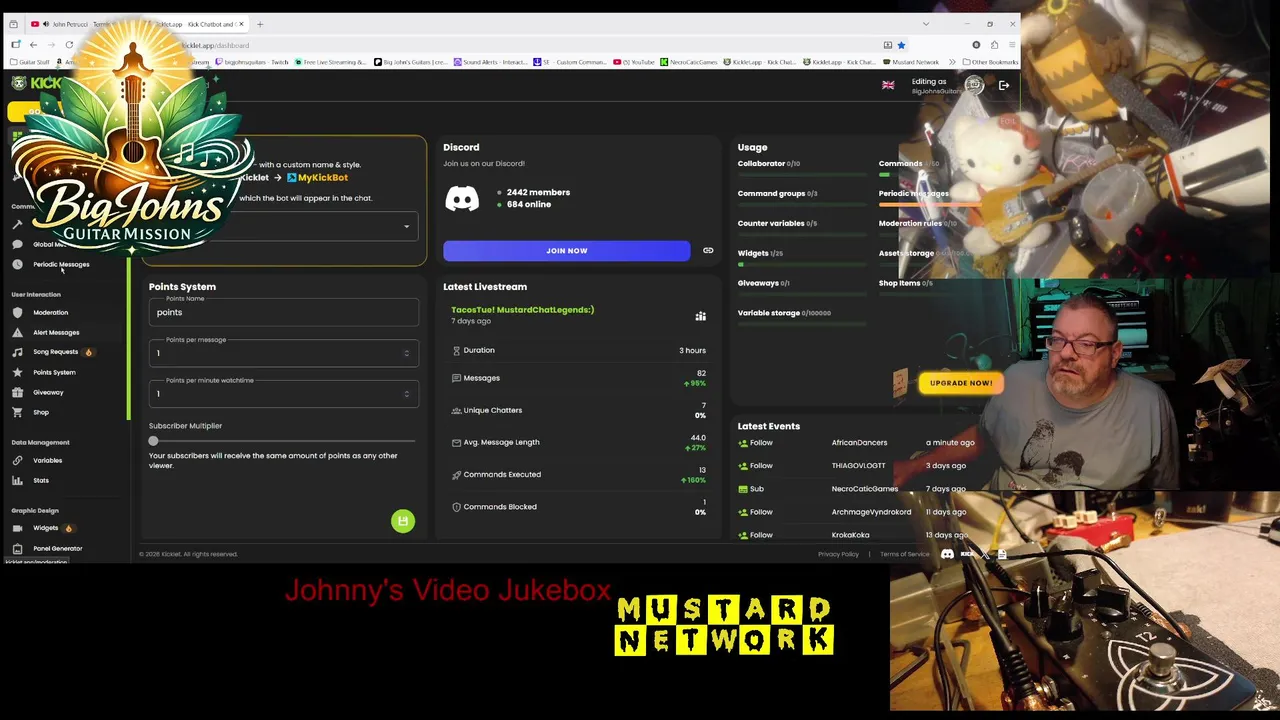Click the Global Messages chat bubble icon
Screen dimensions: 1280x720
[17, 244]
